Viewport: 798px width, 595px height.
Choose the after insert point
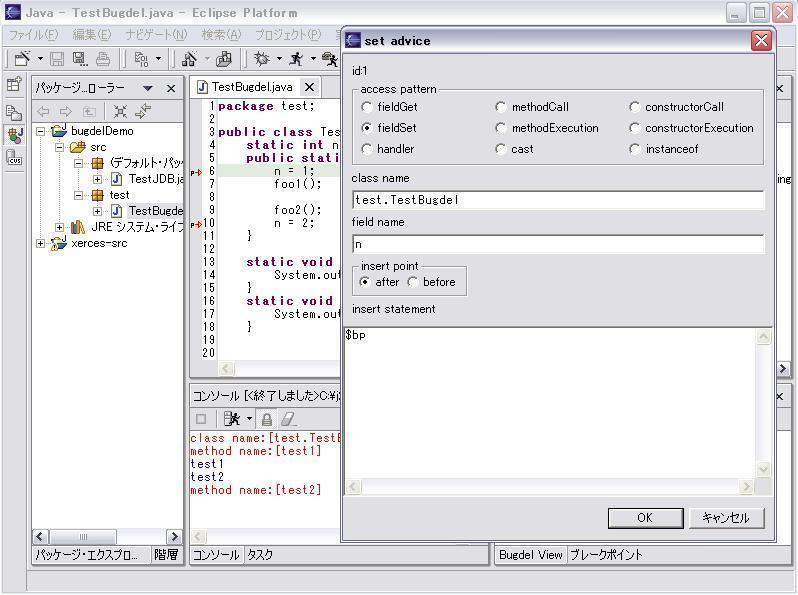click(x=364, y=282)
